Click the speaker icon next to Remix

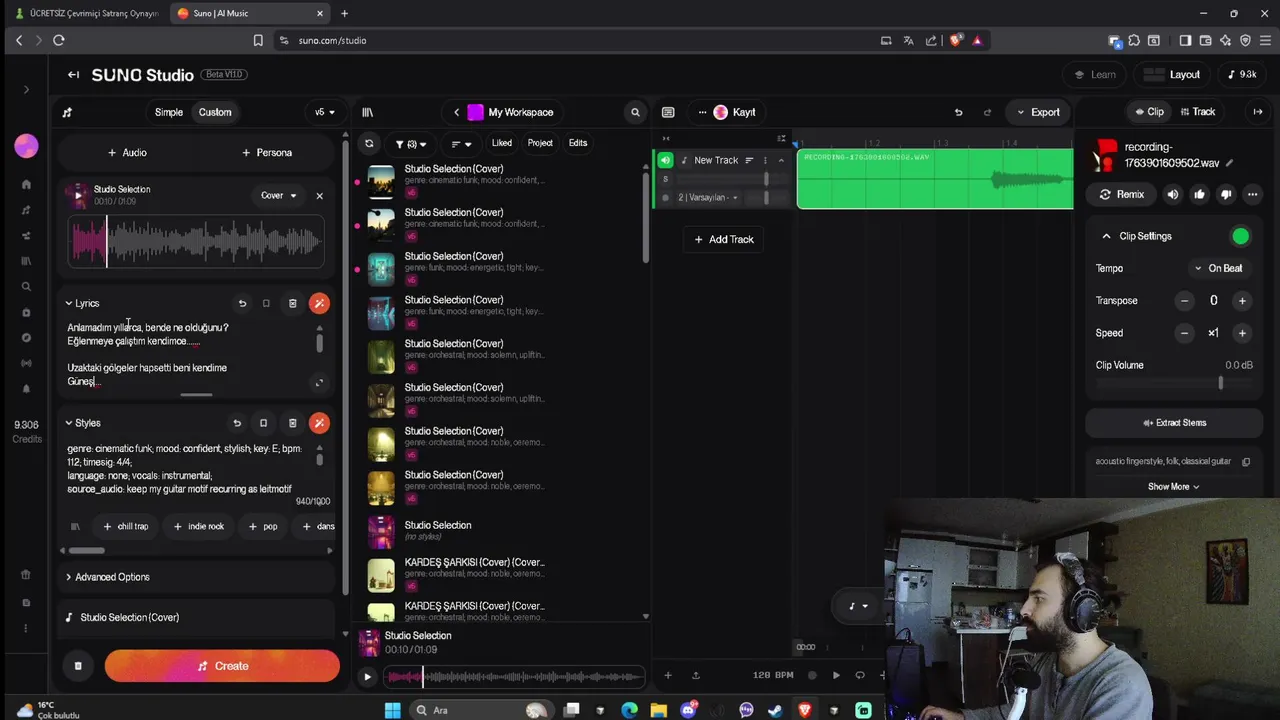(x=1173, y=194)
